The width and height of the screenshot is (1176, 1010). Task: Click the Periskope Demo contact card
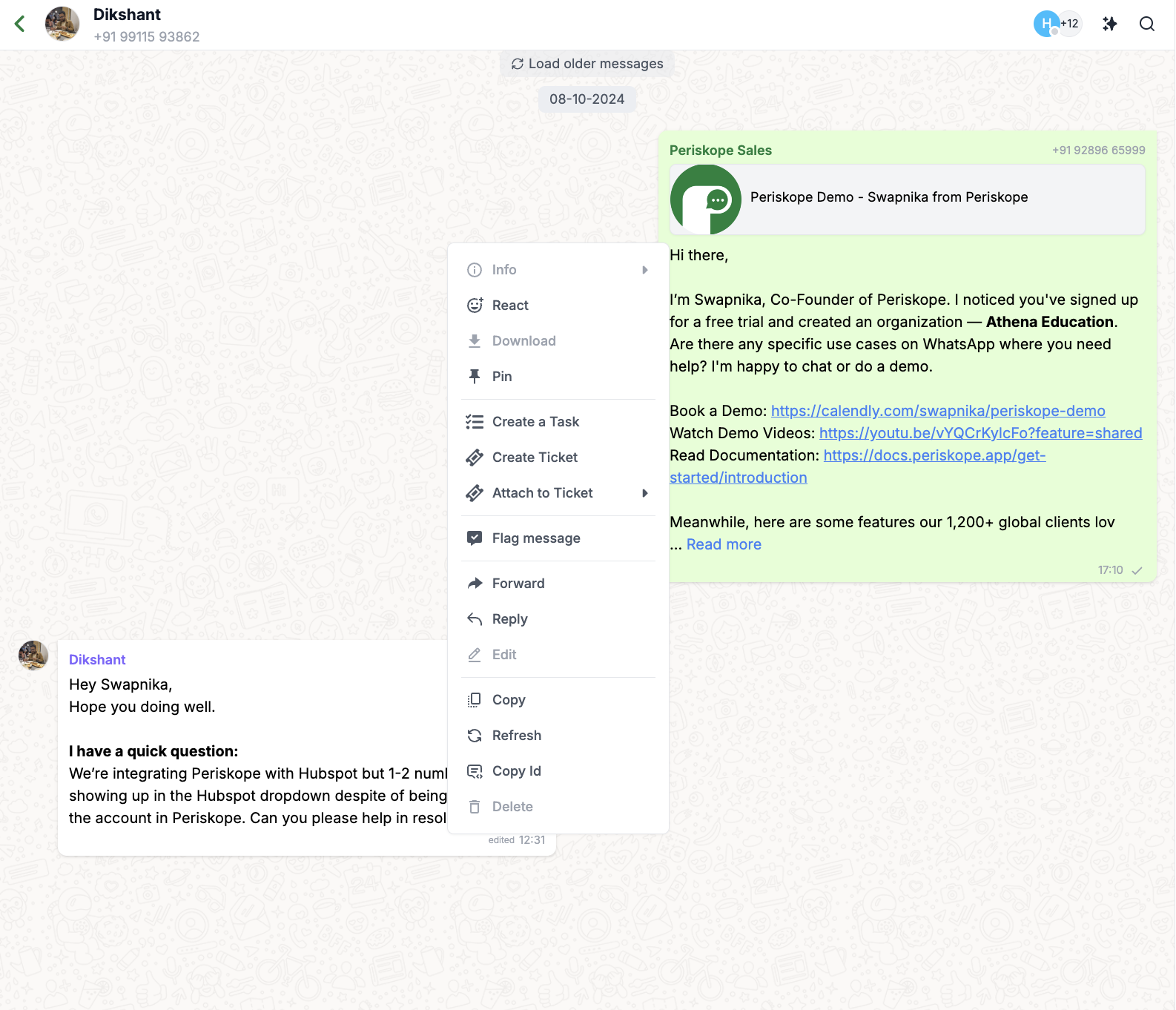(907, 199)
